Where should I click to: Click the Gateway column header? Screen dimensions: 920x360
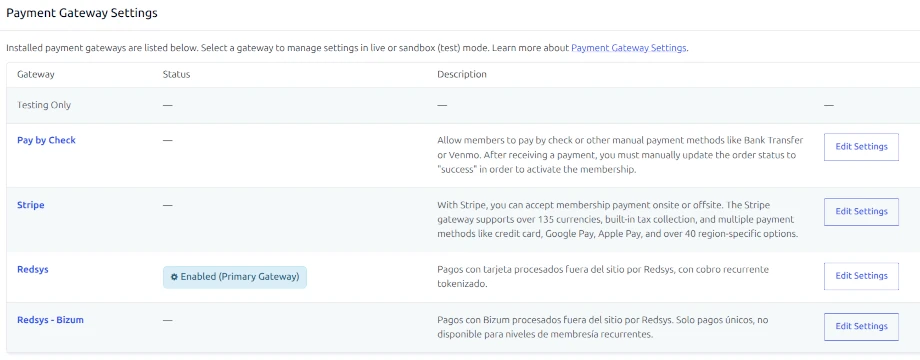[36, 75]
